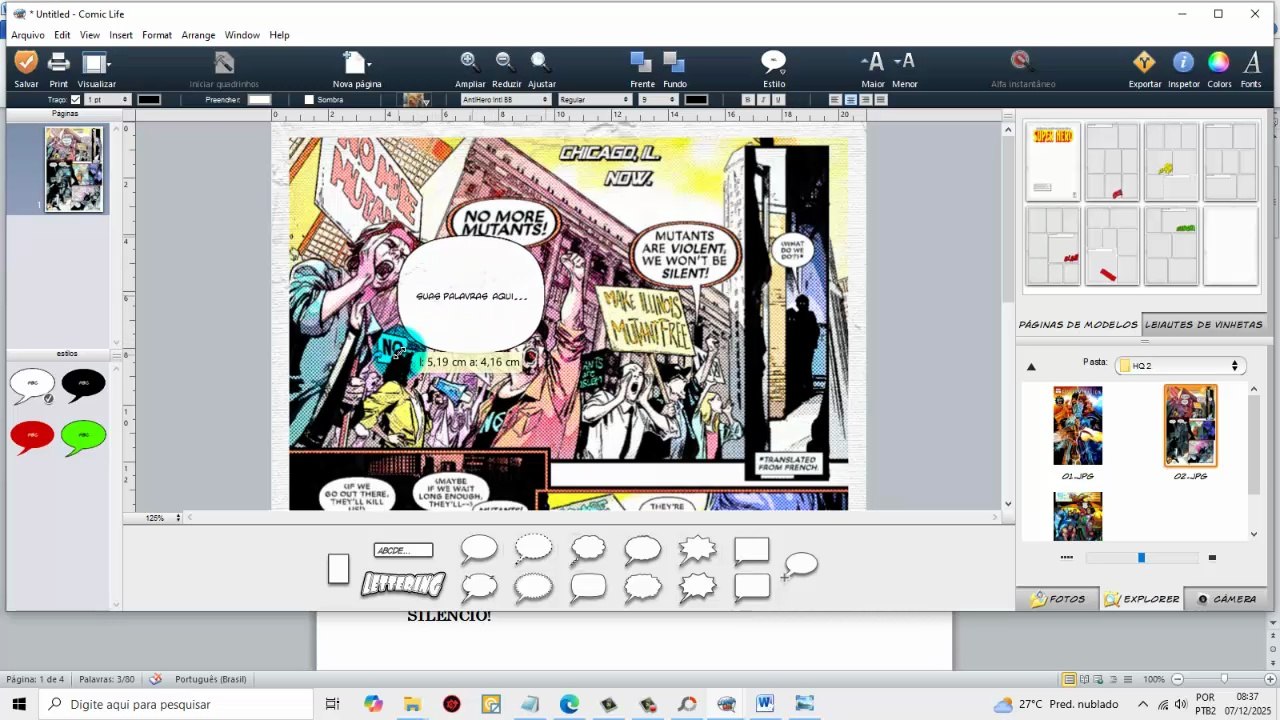Select top-row spiky burst balloon shape

click(697, 549)
